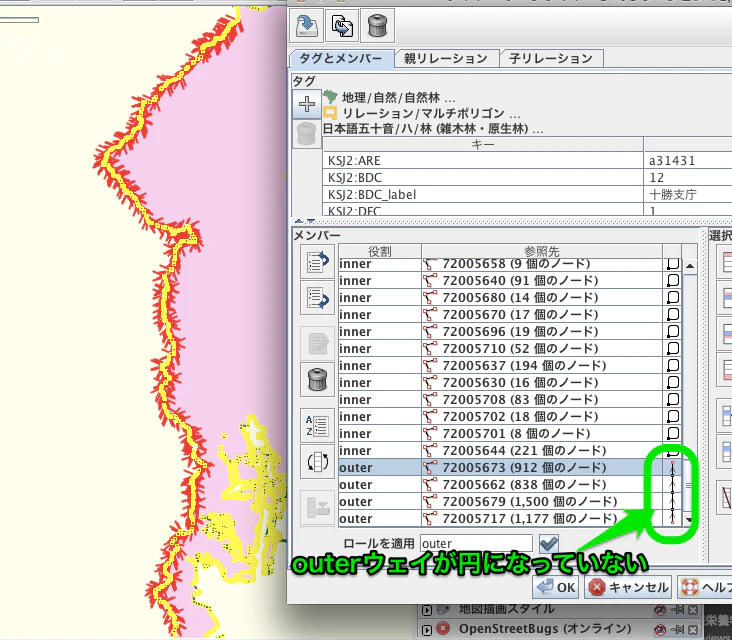The image size is (732, 640).
Task: Click the member list scrollbar thumb
Action: pos(690,486)
